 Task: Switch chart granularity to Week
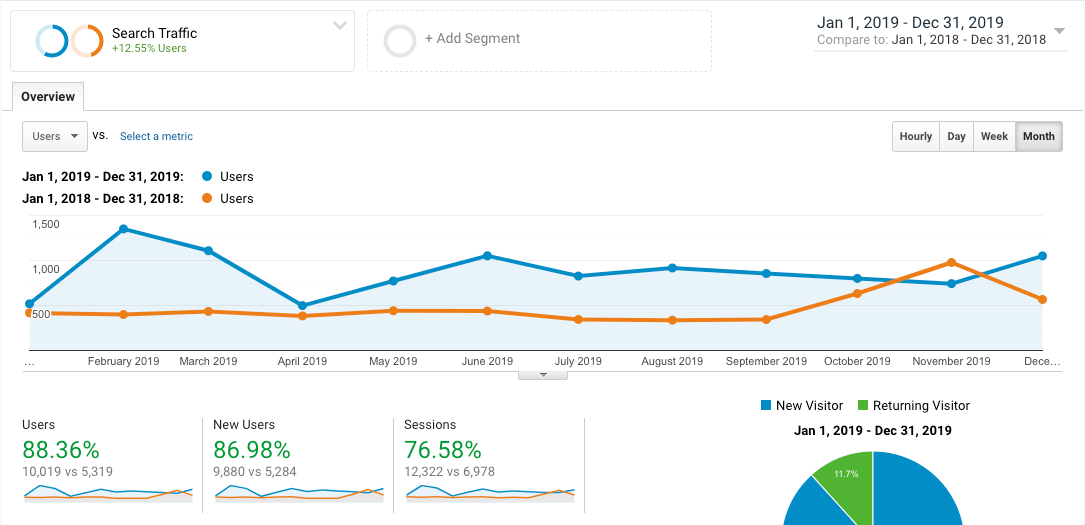pyautogui.click(x=994, y=136)
